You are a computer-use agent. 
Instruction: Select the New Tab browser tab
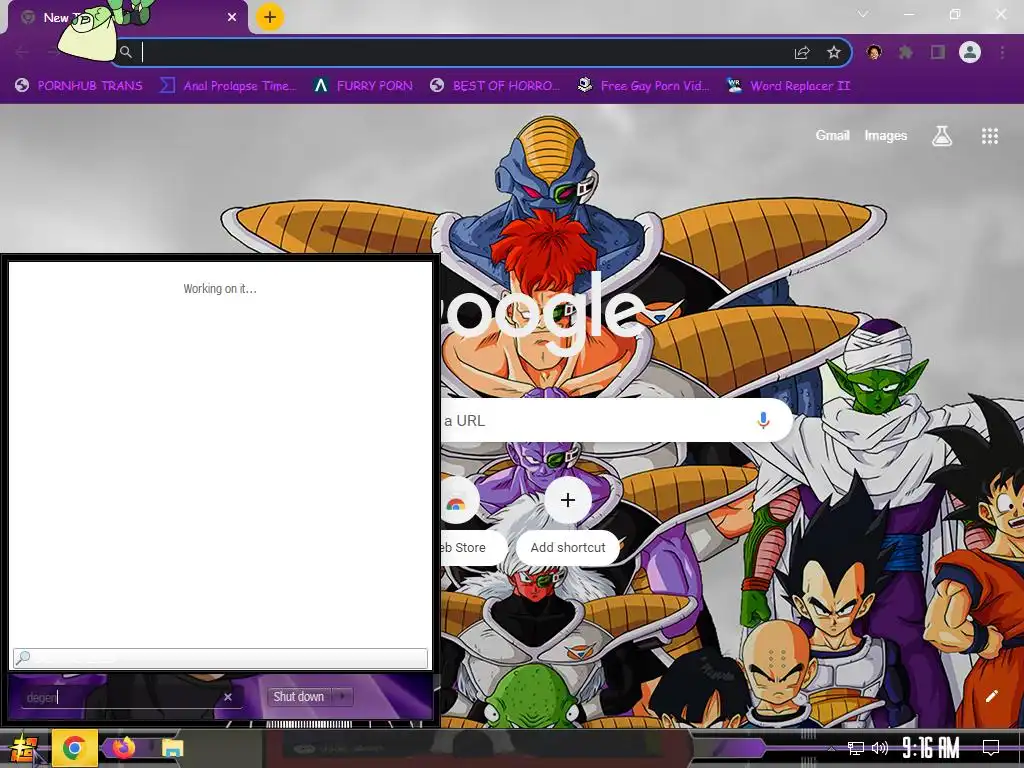pos(127,18)
